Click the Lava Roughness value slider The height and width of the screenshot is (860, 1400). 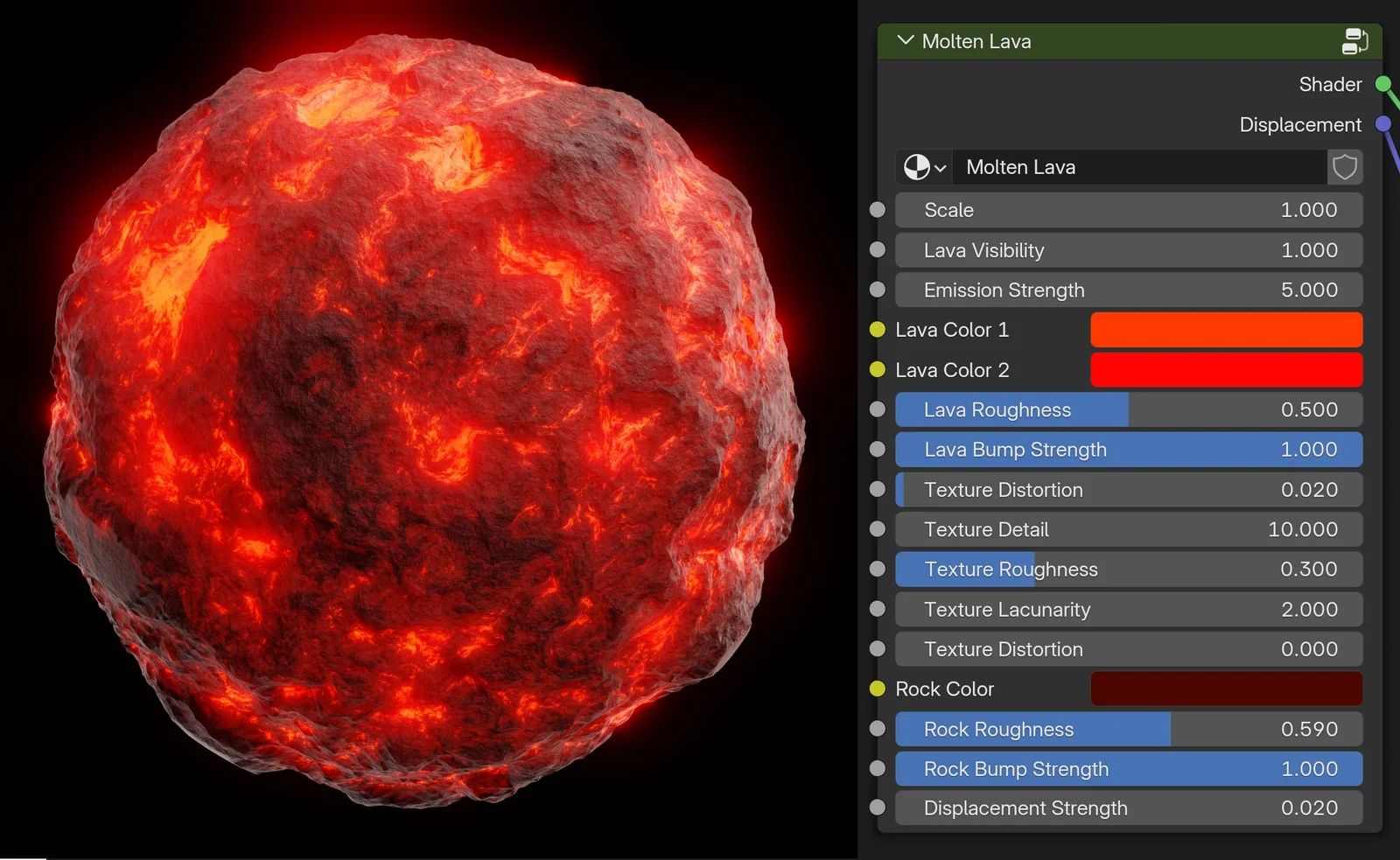tap(1129, 409)
